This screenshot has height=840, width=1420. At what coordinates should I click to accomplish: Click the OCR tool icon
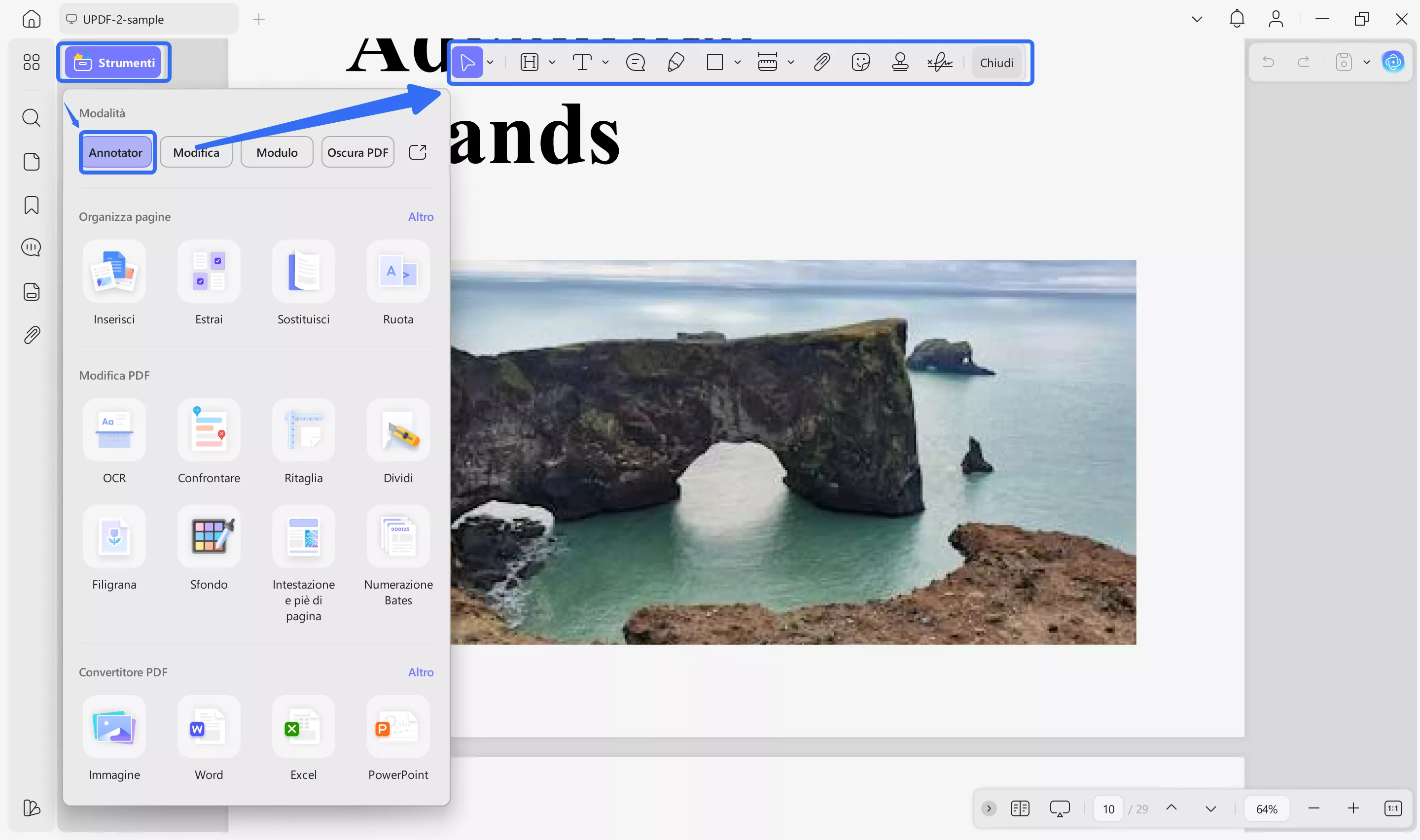tap(114, 431)
